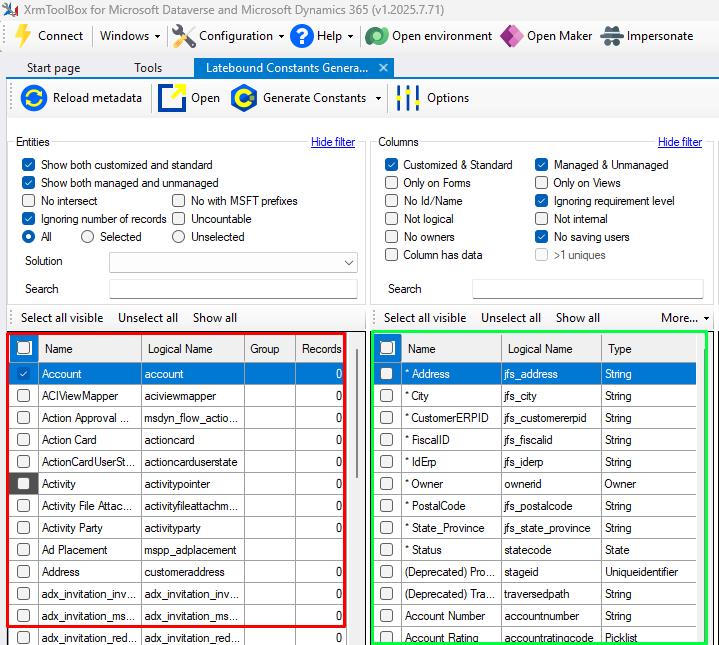Image resolution: width=719 pixels, height=645 pixels.
Task: Click Show all for entities
Action: 215,318
